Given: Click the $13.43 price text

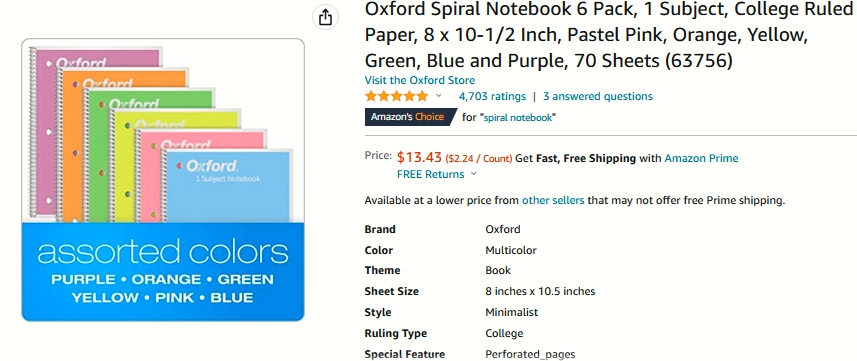Looking at the screenshot, I should coord(419,158).
